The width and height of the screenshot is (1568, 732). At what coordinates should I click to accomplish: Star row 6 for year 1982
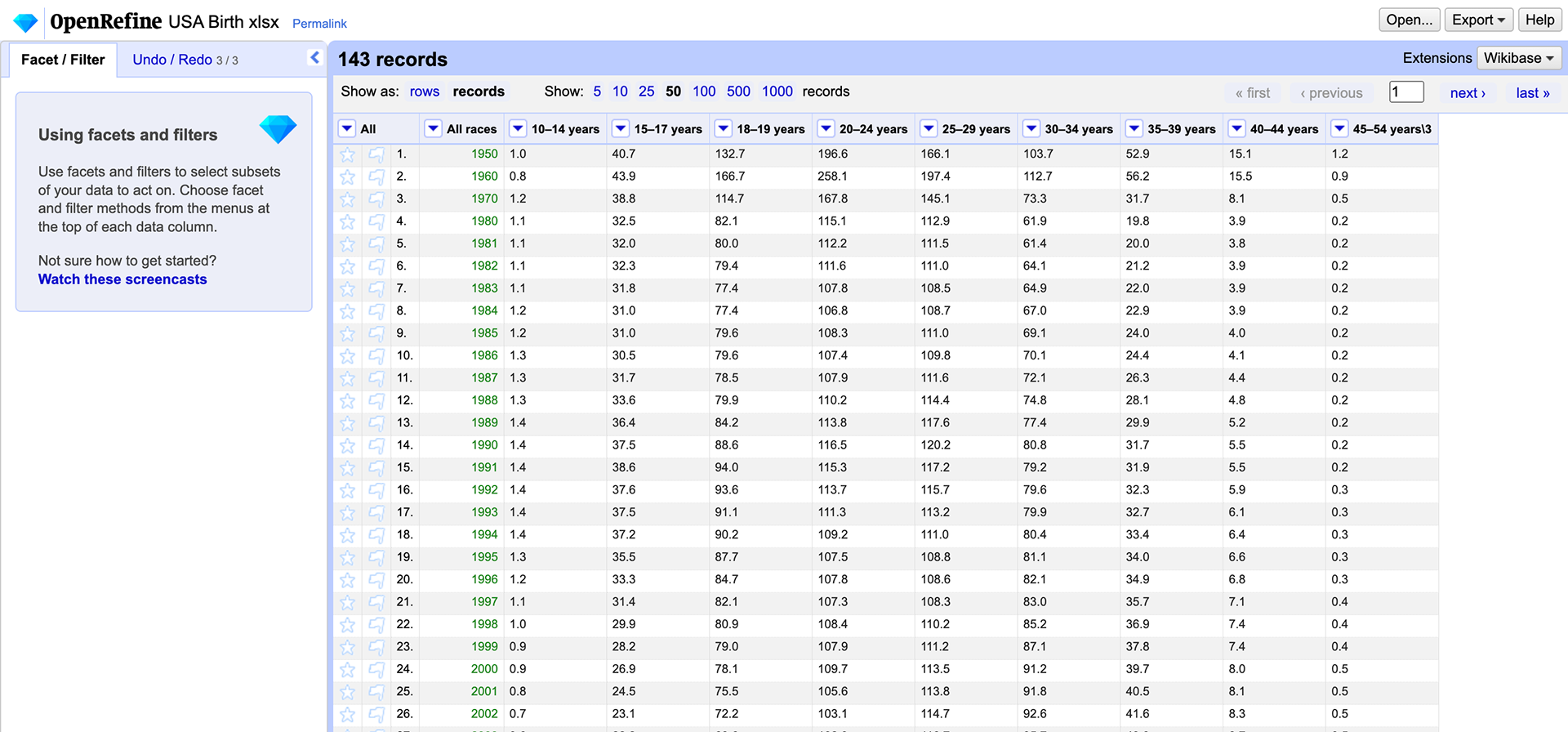(x=348, y=266)
